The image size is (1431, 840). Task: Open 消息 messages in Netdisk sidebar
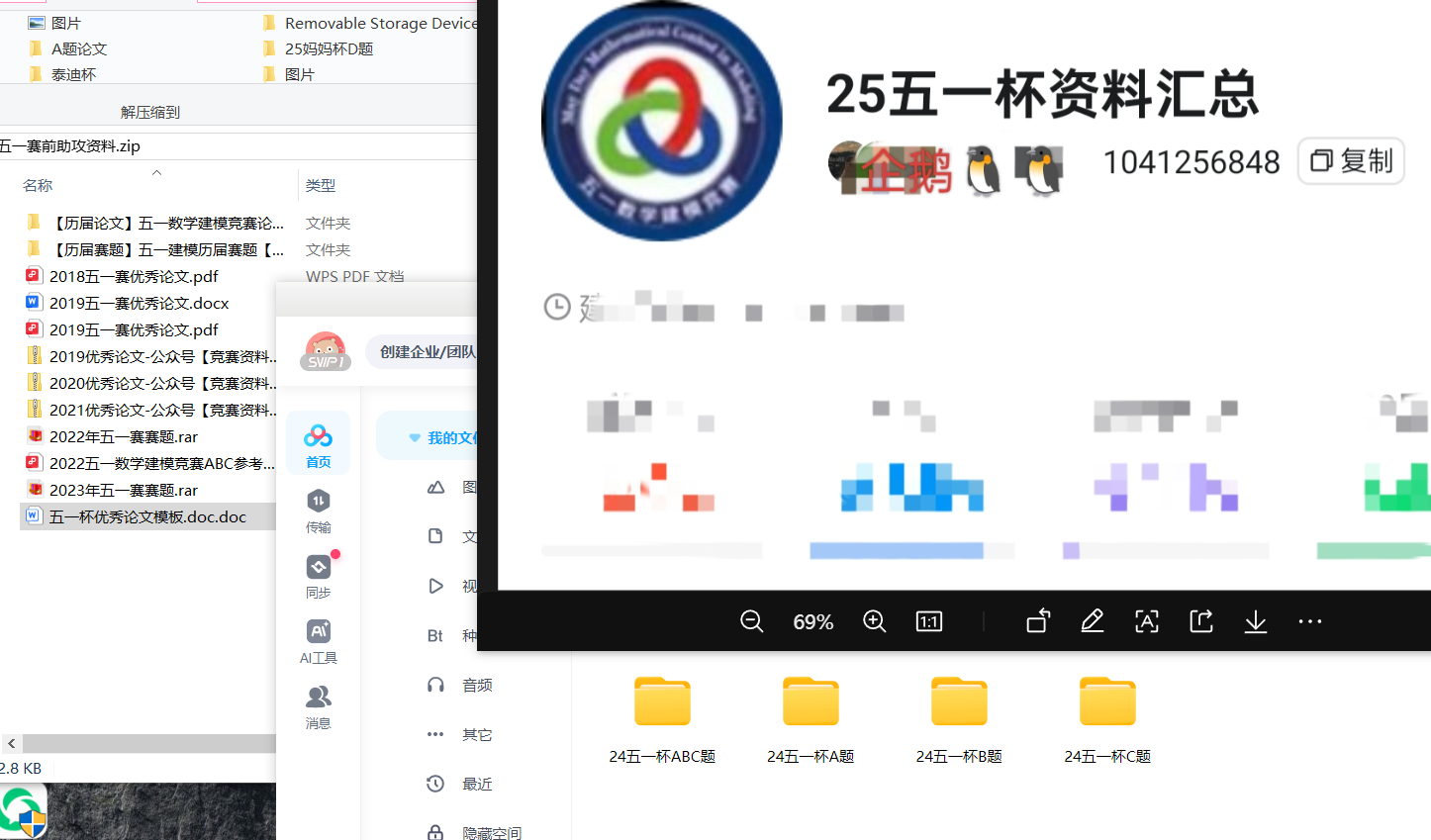319,707
